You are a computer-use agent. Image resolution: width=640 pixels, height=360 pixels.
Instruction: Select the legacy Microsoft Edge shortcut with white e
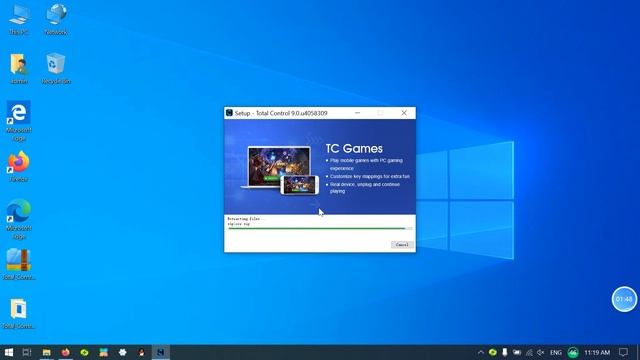point(19,120)
